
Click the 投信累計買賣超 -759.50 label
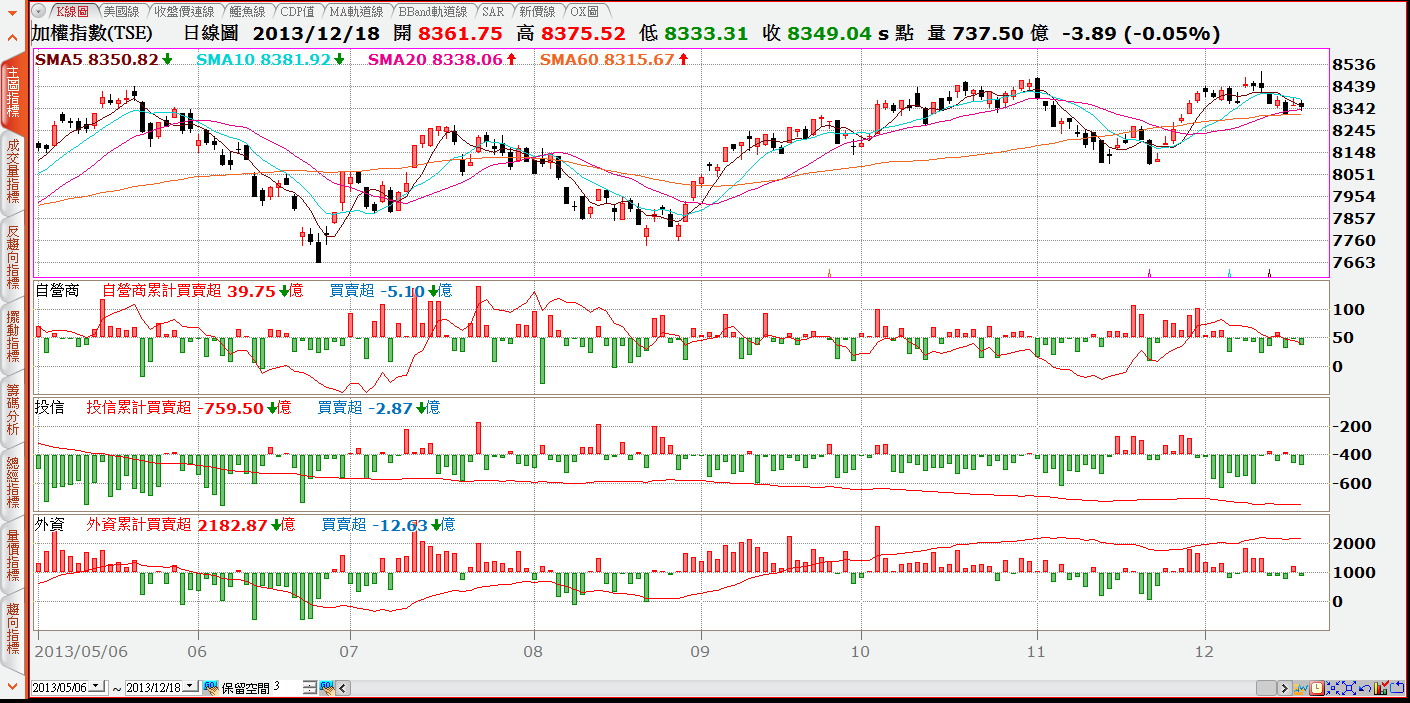[188, 408]
